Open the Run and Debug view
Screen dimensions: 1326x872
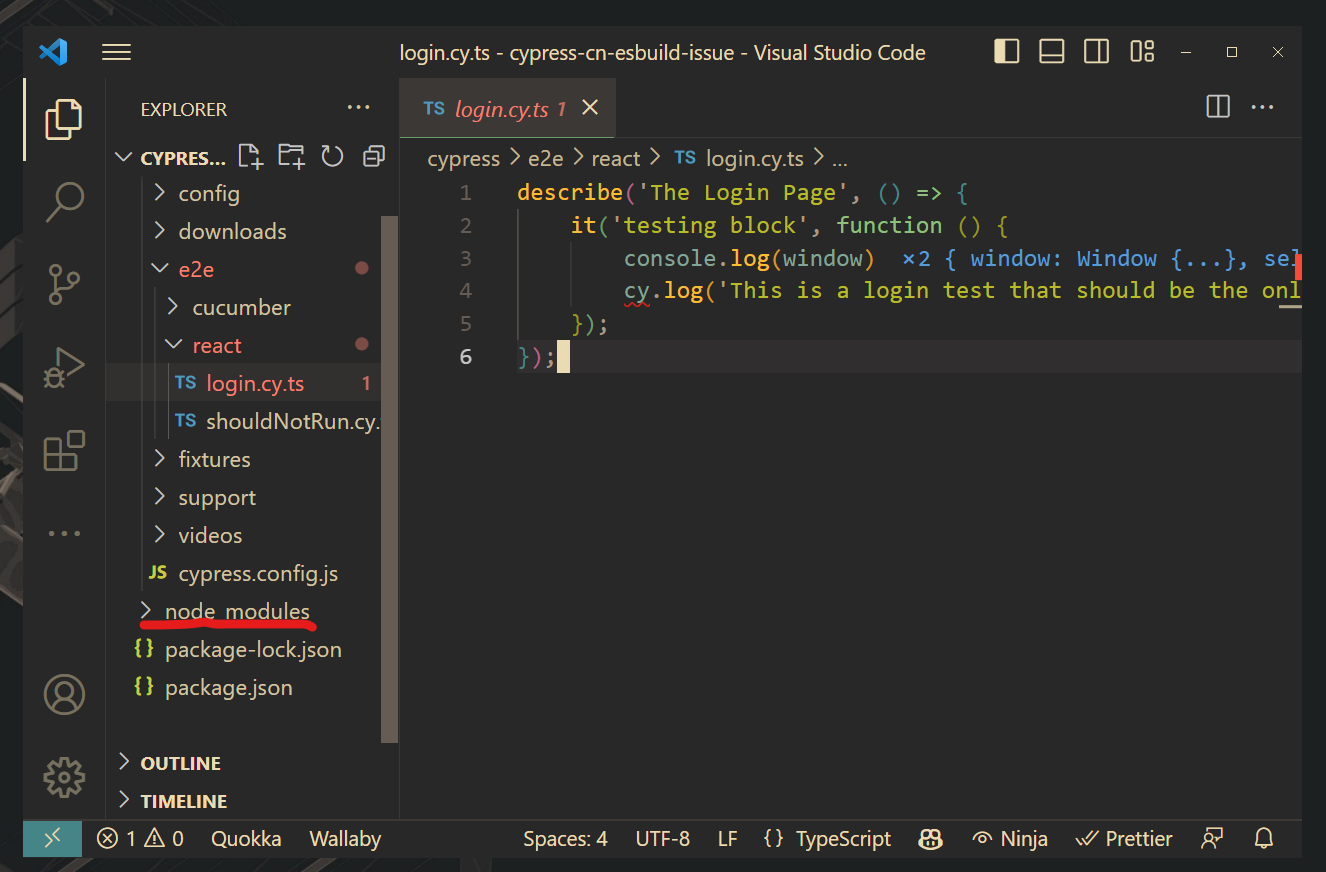(x=64, y=366)
